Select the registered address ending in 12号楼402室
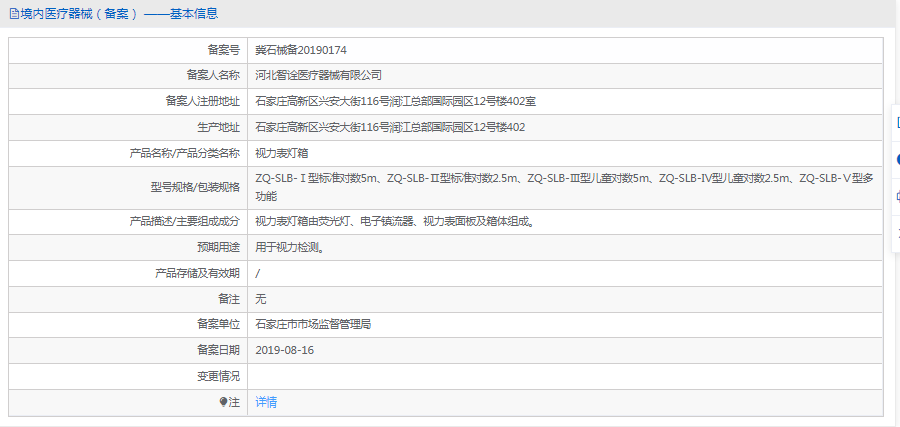 395,102
